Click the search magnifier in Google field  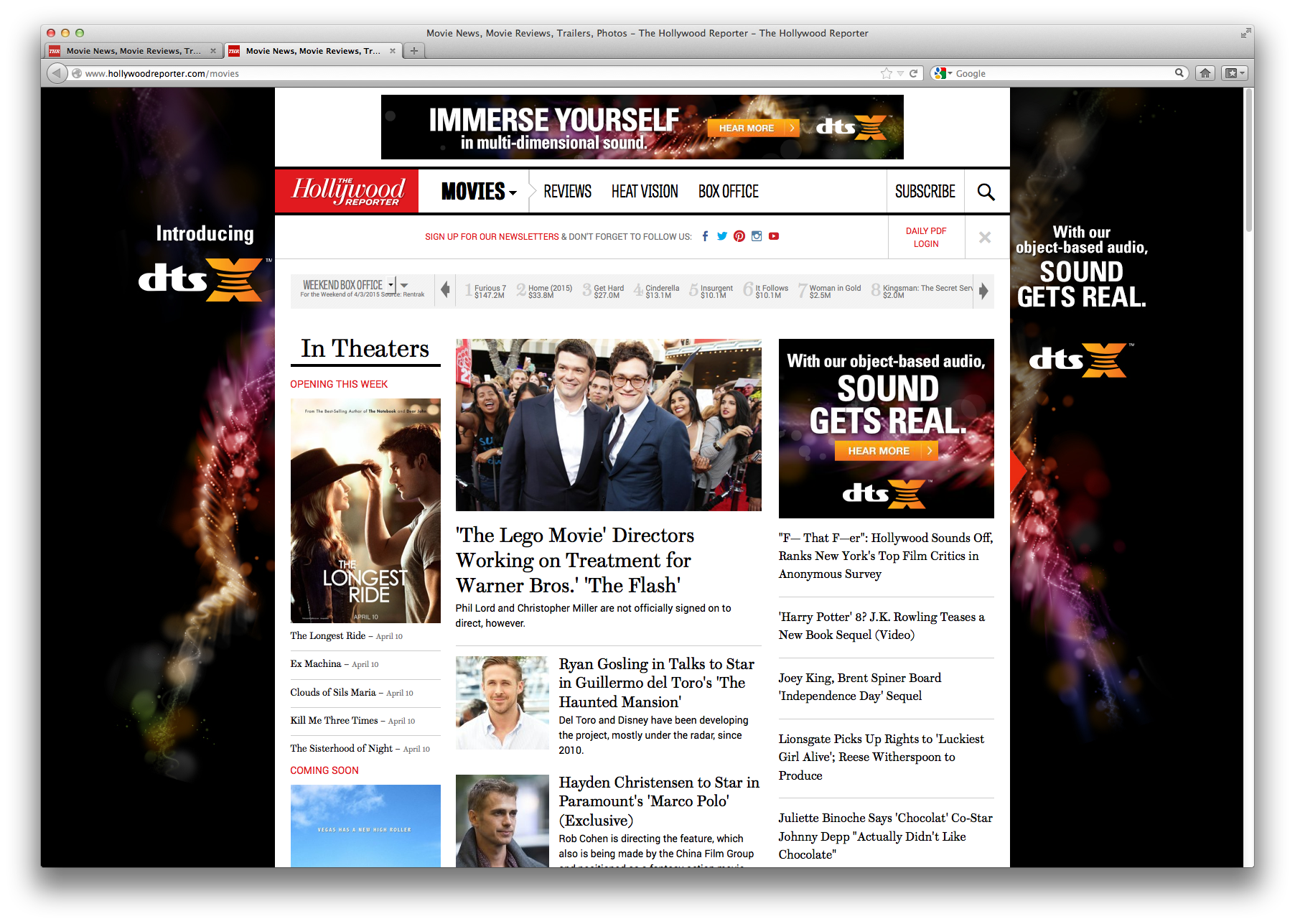[1179, 73]
